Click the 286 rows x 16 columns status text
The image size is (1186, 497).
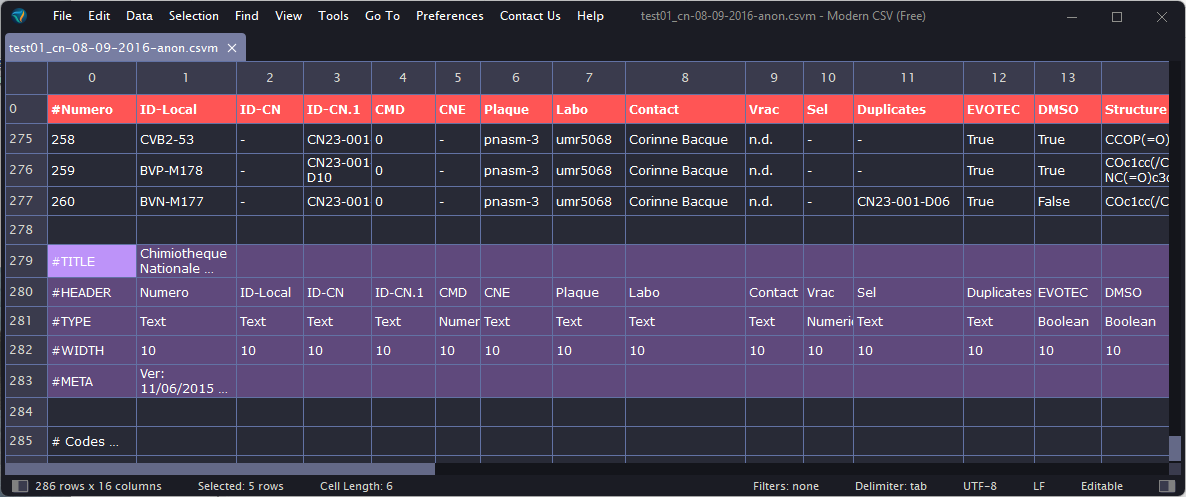coord(98,486)
